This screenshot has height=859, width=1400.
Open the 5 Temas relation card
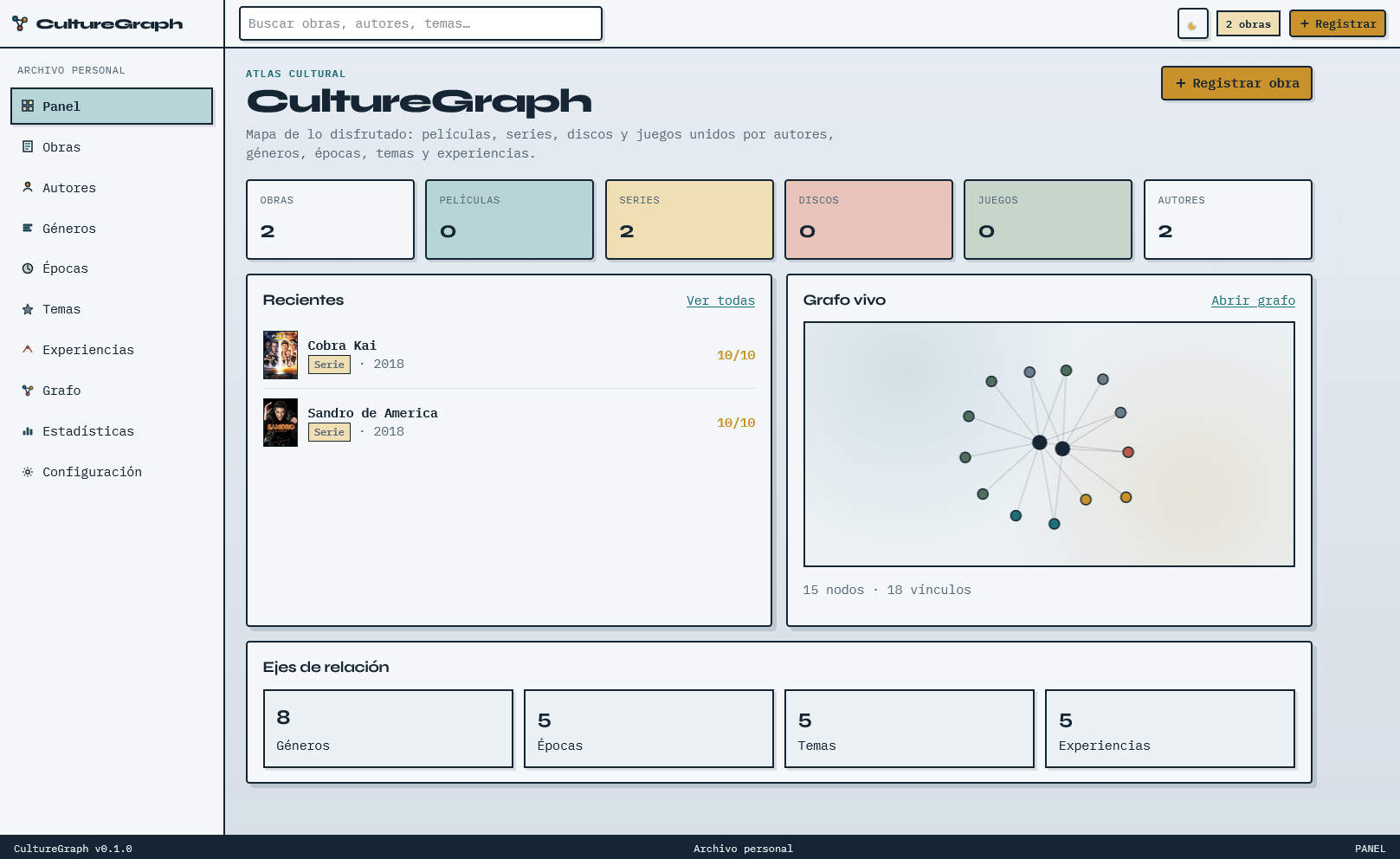click(x=909, y=728)
